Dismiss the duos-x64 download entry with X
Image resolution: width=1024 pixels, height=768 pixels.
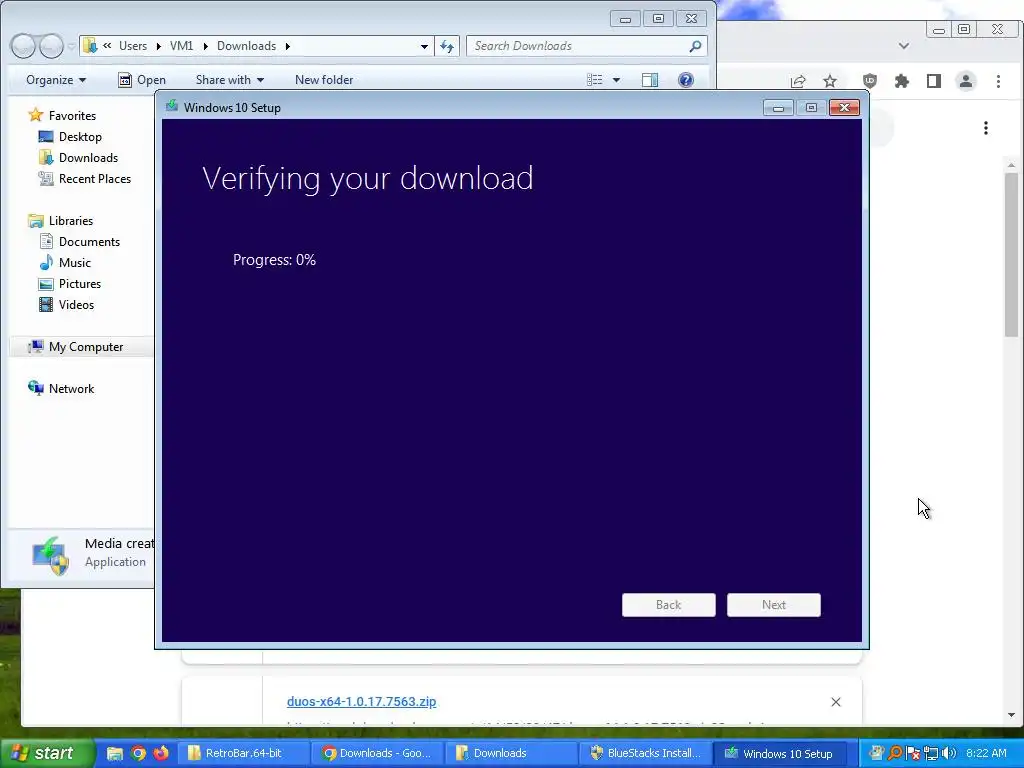point(835,702)
